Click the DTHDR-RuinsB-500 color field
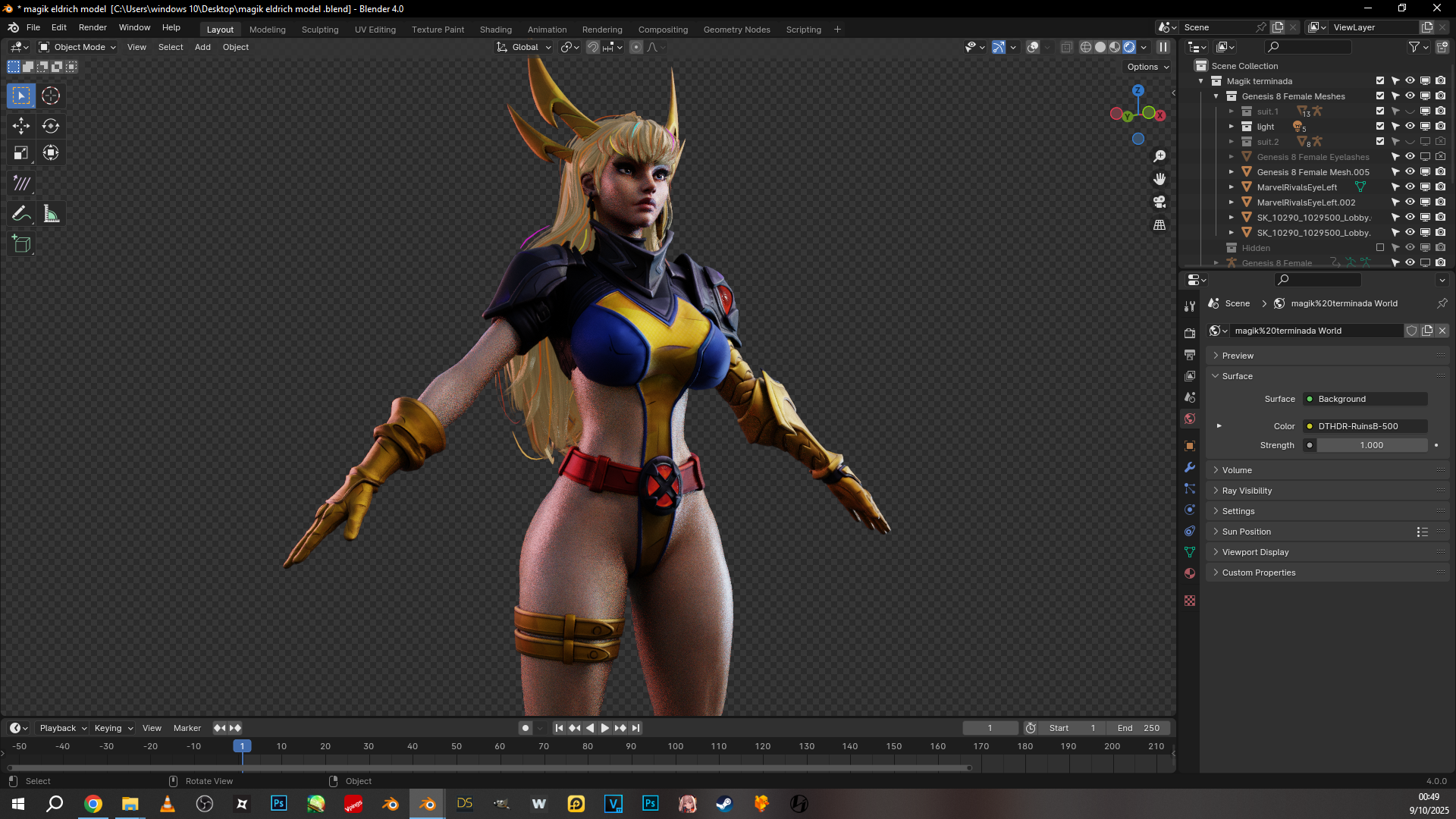 point(1365,426)
